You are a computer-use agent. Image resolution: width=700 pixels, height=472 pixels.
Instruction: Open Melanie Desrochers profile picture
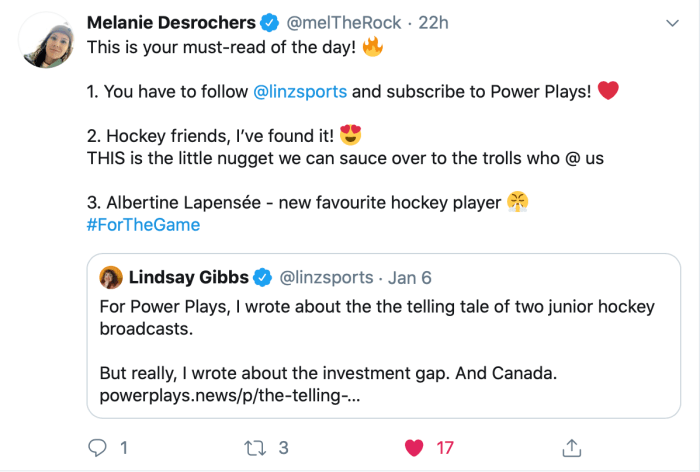tap(41, 42)
